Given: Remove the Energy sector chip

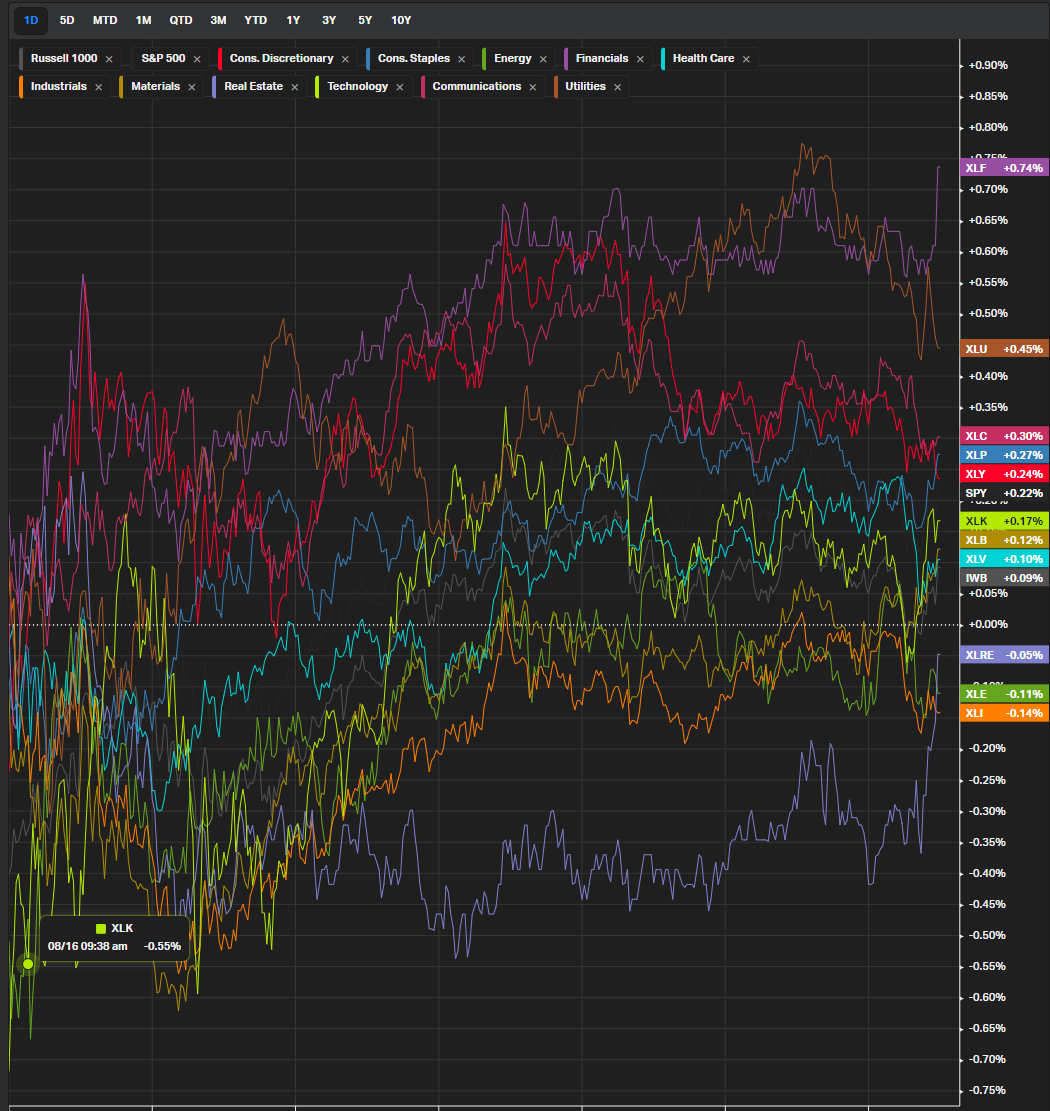Looking at the screenshot, I should coord(543,59).
